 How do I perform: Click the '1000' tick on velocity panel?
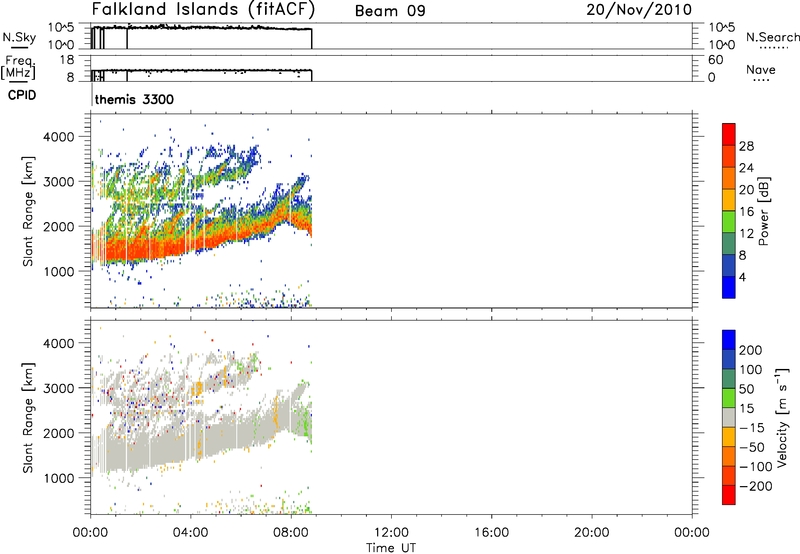(58, 478)
